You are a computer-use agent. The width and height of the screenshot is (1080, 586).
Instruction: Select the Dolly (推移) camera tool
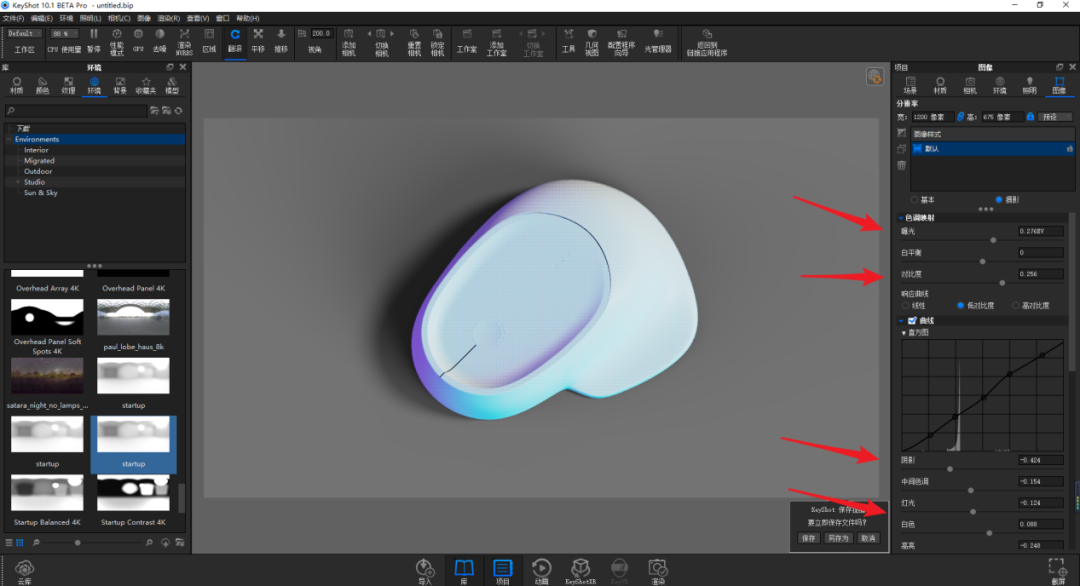[281, 41]
